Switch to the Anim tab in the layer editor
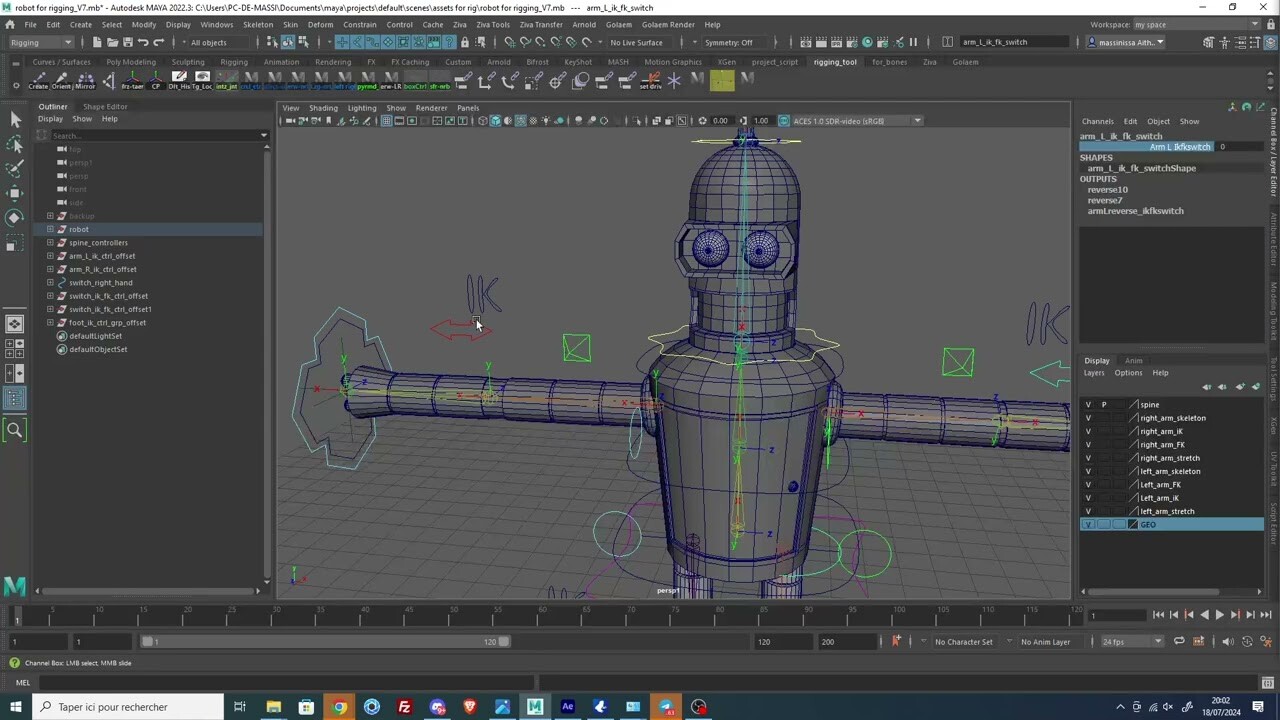This screenshot has height=720, width=1280. (x=1133, y=361)
